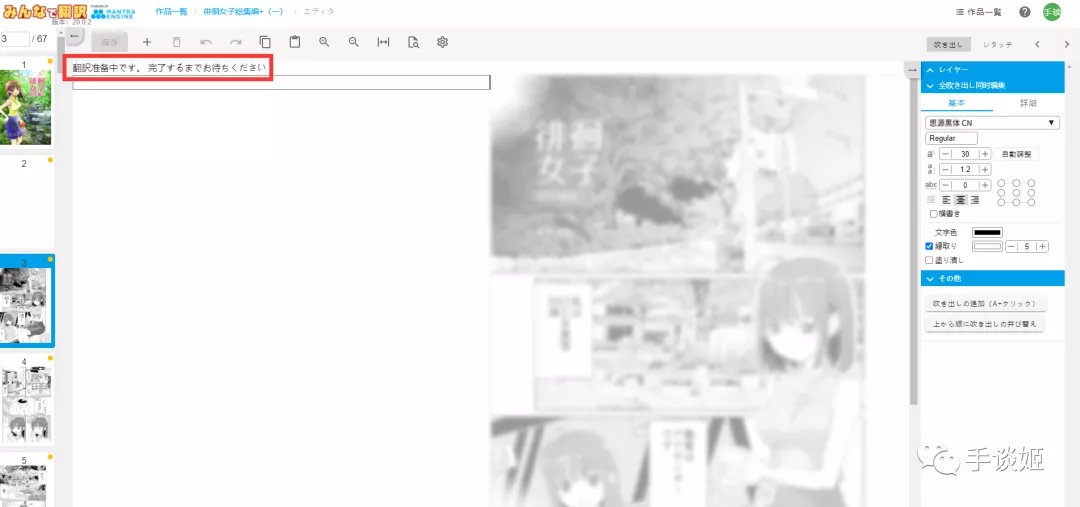Decrease letter spacing value 0
Image resolution: width=1080 pixels, height=507 pixels.
946,185
